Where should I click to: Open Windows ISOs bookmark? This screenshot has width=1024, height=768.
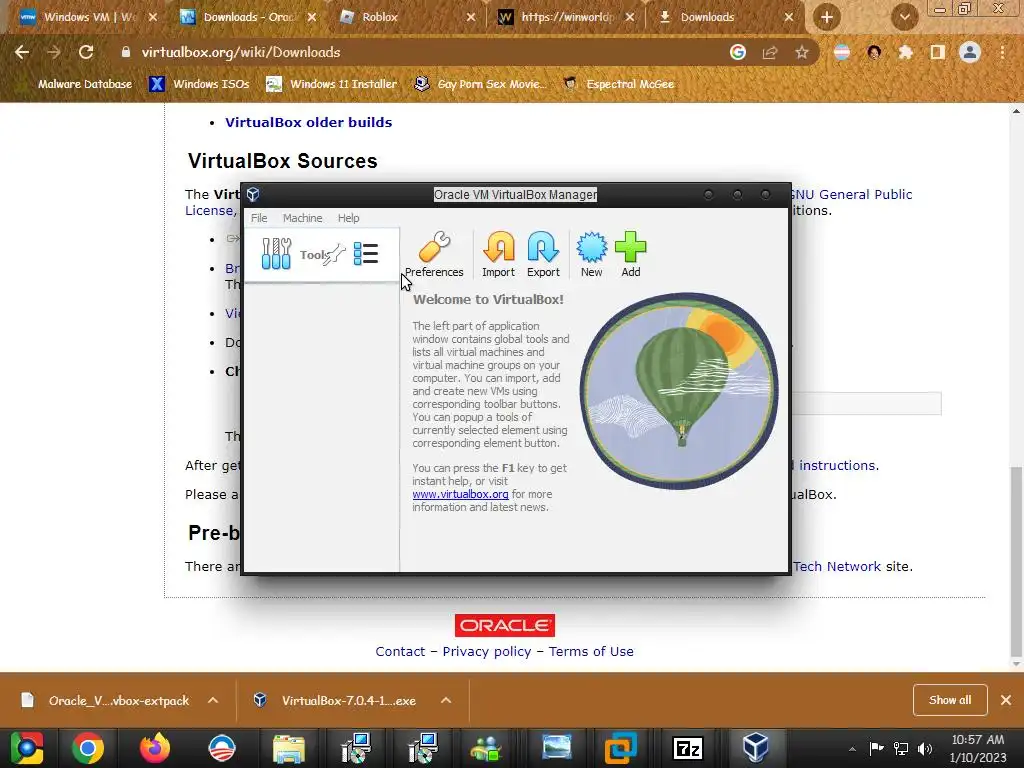coord(199,84)
